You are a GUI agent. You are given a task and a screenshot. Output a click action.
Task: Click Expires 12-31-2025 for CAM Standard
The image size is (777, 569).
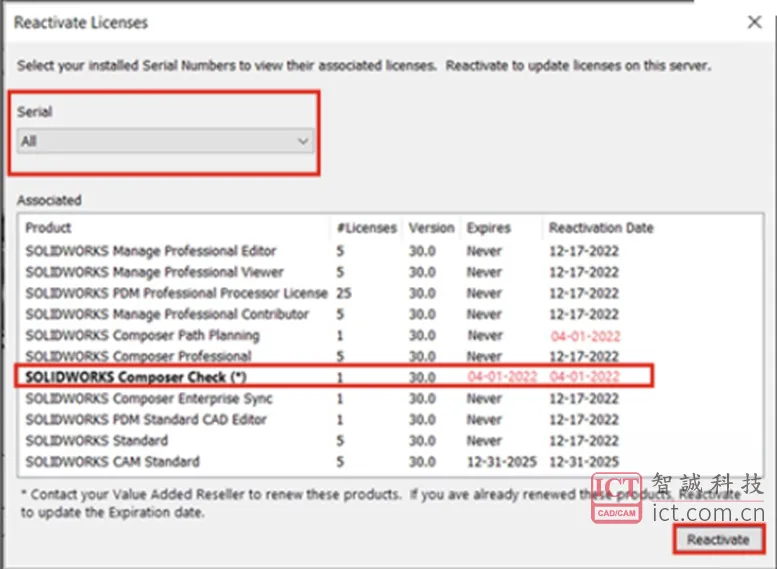click(501, 462)
